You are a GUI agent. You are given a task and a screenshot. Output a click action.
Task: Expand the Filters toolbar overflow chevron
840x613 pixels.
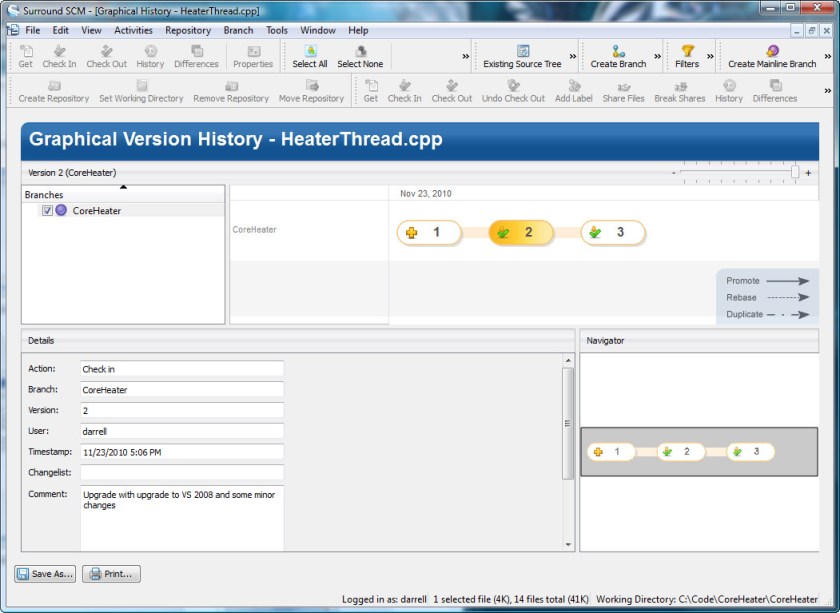[710, 57]
